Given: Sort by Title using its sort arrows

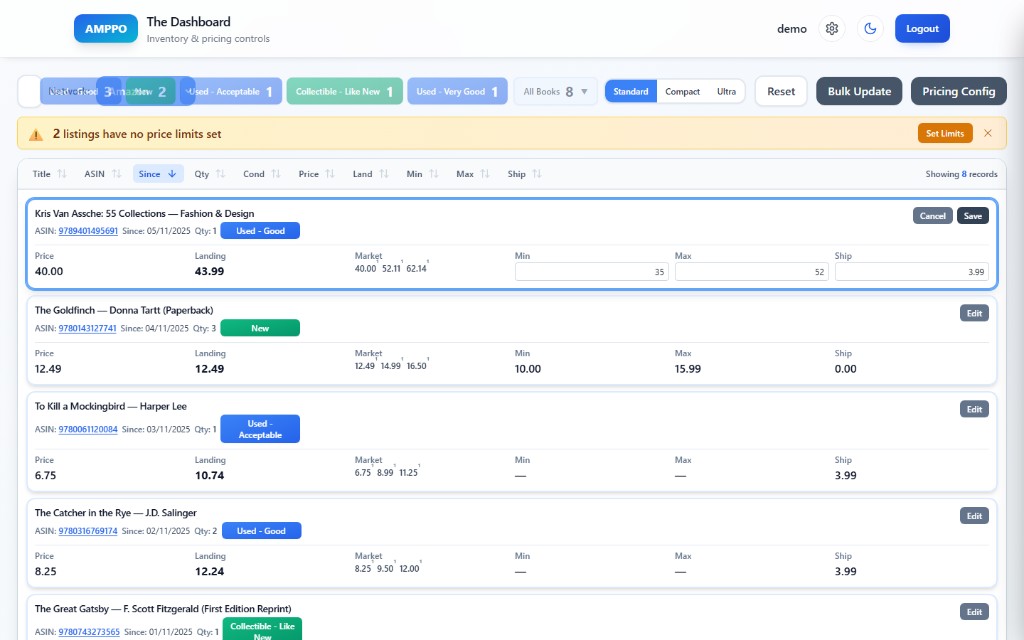Looking at the screenshot, I should pos(62,174).
